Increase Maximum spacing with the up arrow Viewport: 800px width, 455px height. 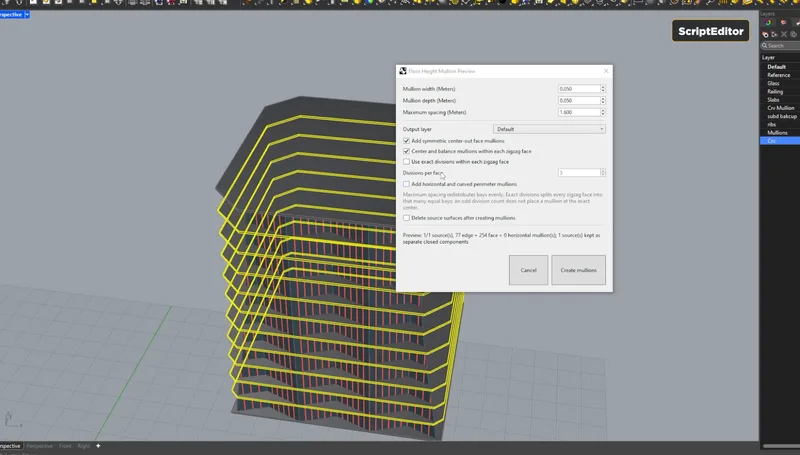click(603, 110)
